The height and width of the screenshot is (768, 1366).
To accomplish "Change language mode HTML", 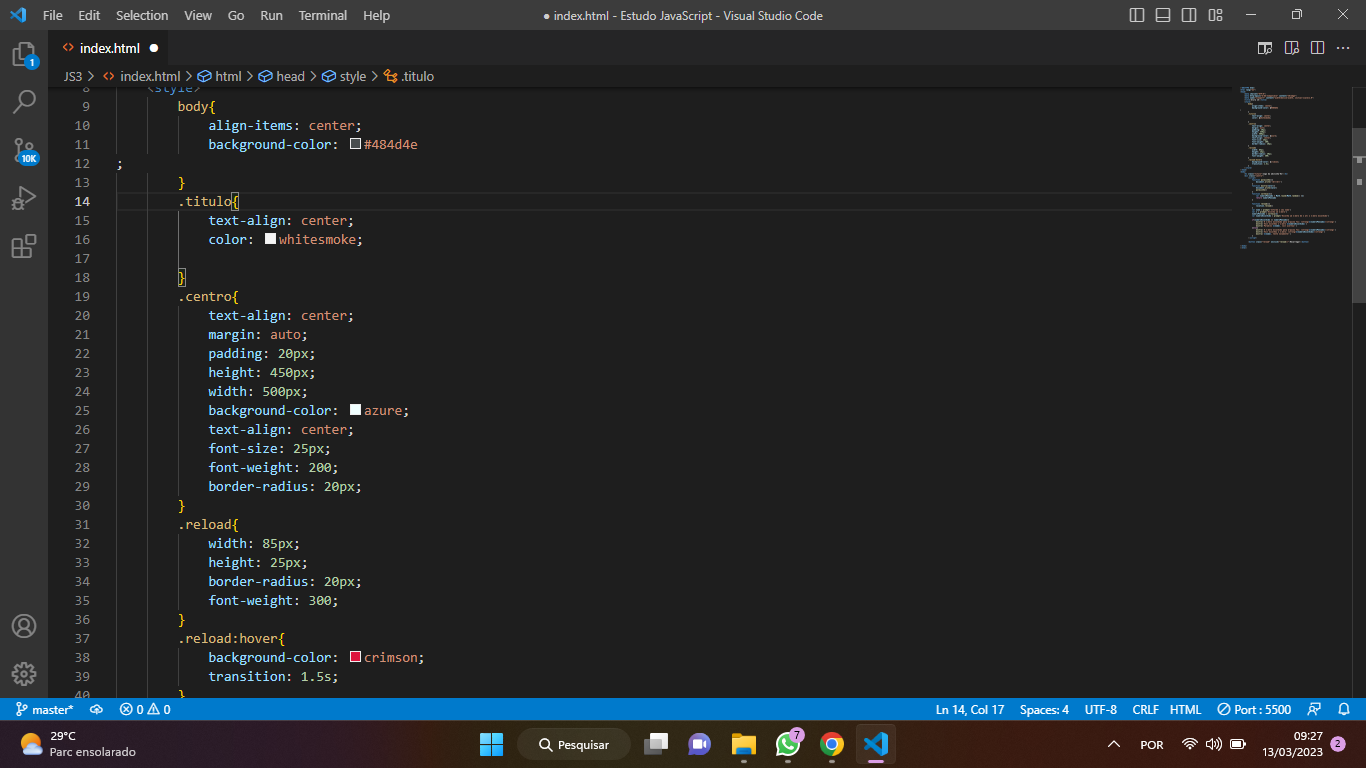I will coord(1186,709).
